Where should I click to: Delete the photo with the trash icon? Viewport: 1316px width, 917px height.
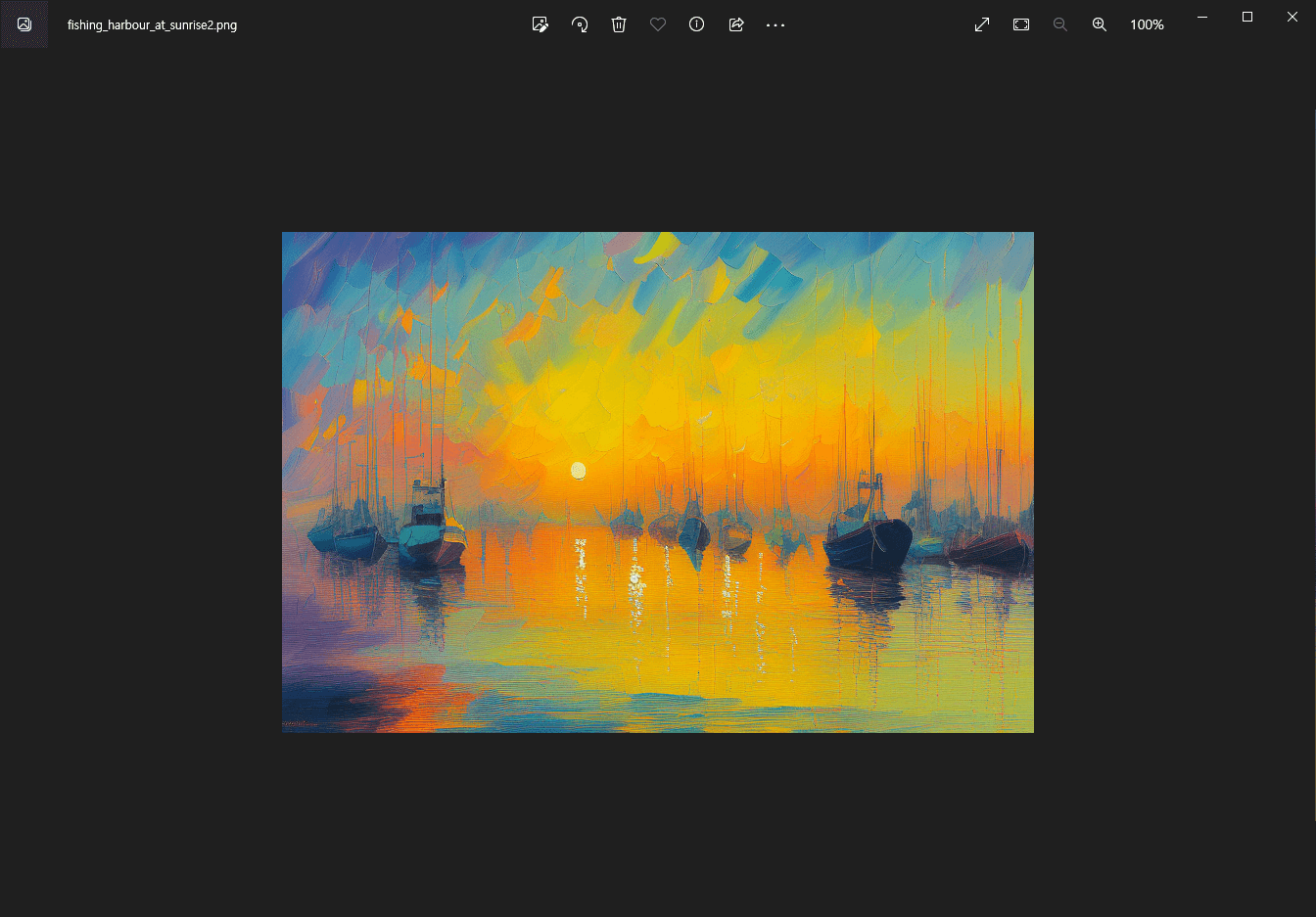[619, 24]
